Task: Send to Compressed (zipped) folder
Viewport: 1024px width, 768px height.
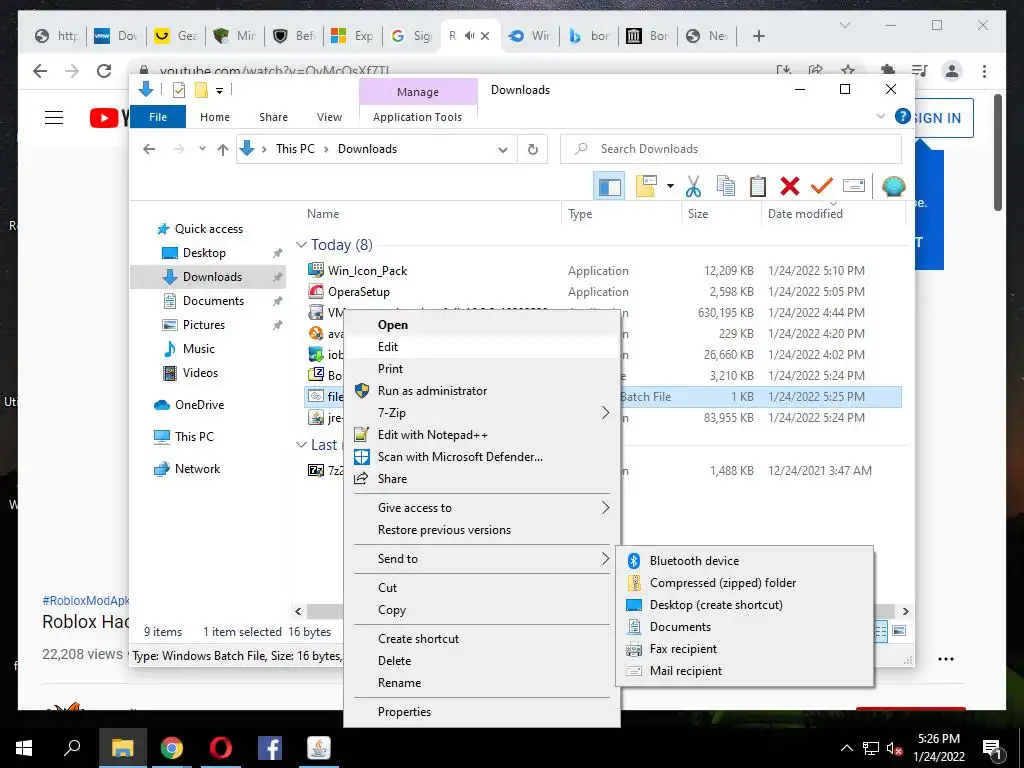Action: (x=744, y=583)
